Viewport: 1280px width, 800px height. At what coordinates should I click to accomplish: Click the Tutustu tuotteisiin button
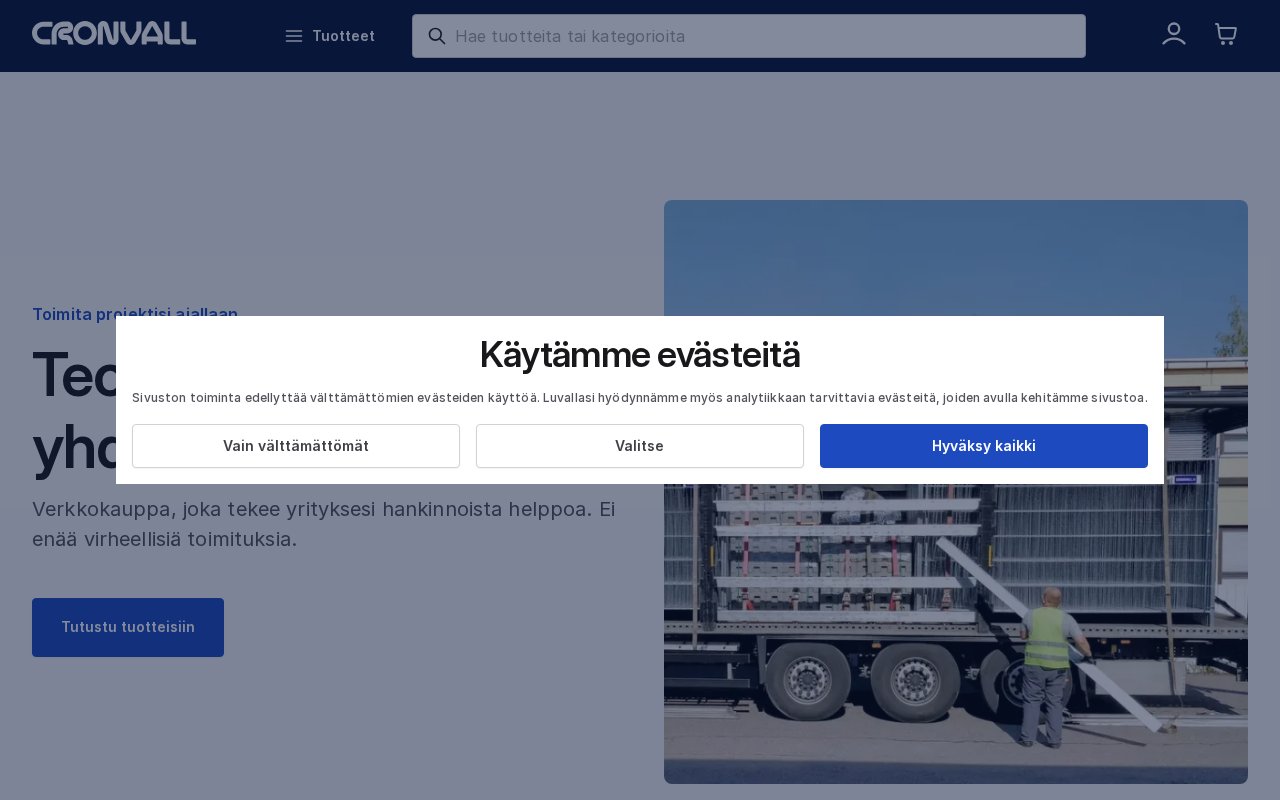[x=128, y=627]
